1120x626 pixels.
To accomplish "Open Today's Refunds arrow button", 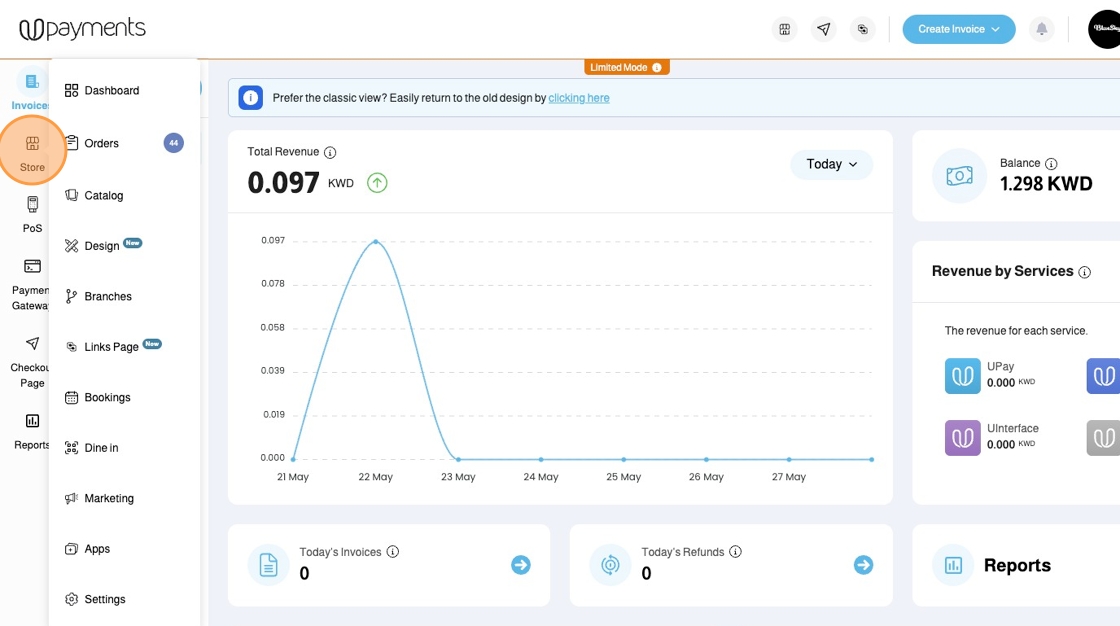I will (863, 565).
